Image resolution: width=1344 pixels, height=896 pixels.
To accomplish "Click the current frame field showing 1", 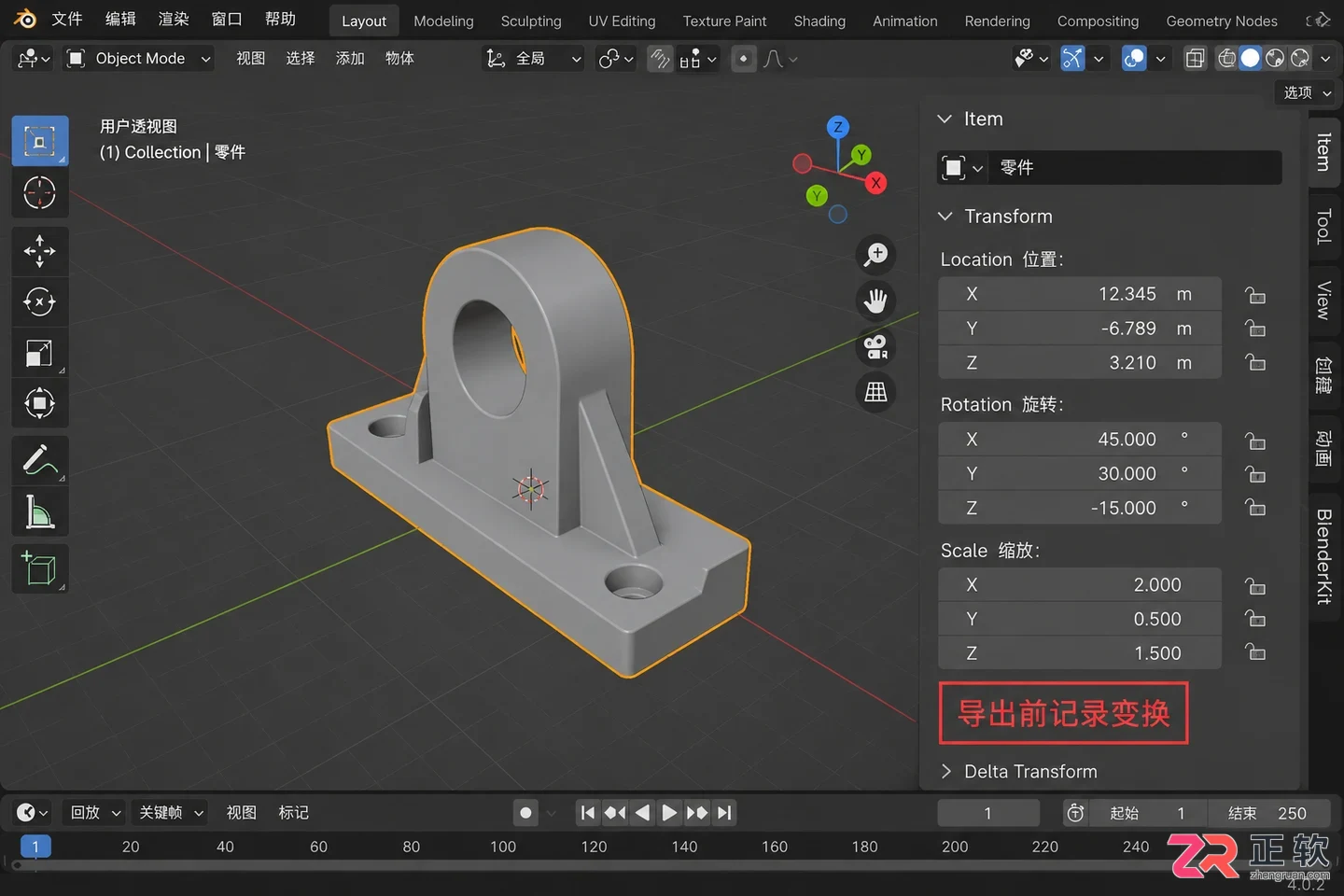I will (x=988, y=813).
